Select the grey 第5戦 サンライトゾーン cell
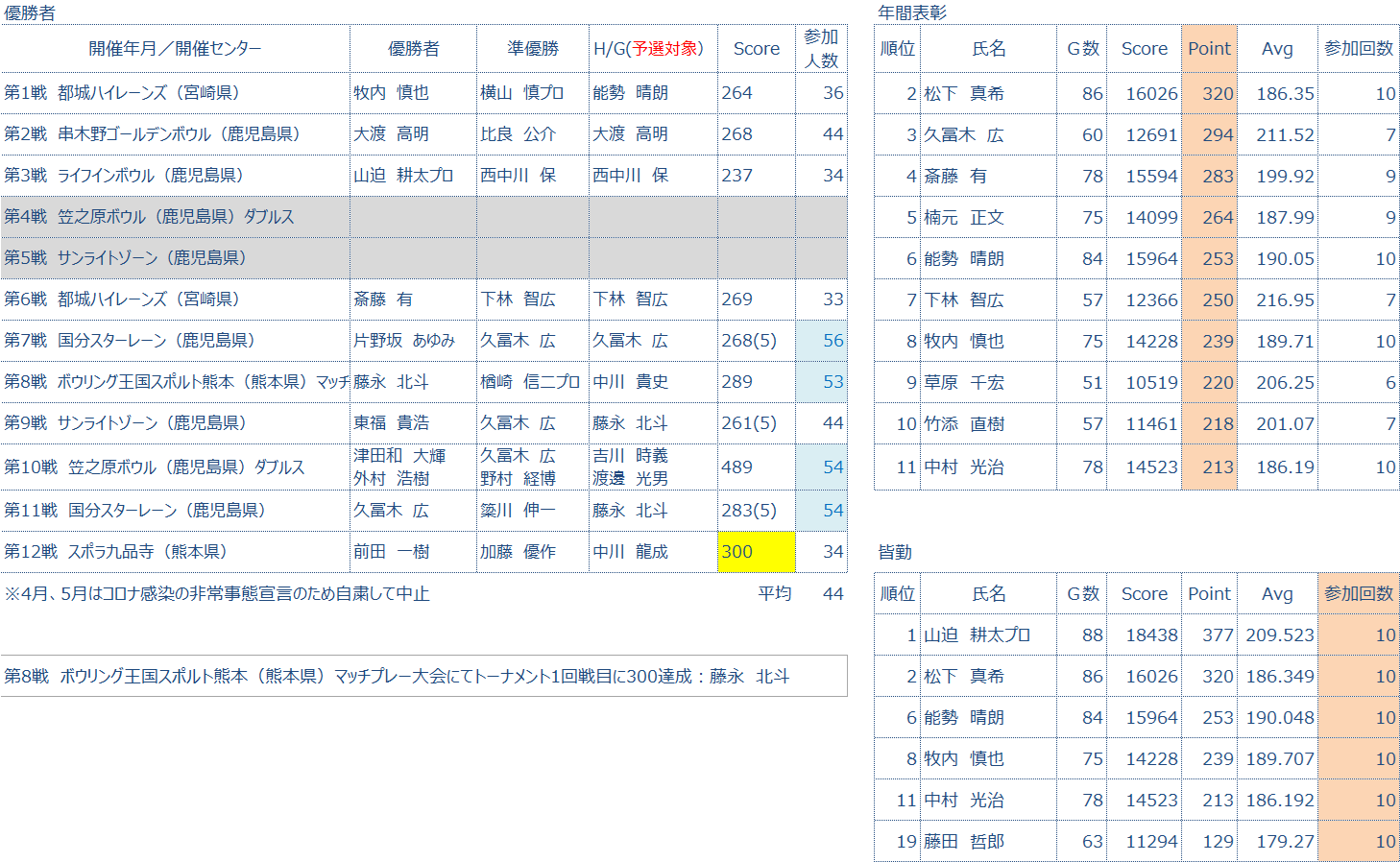1400x862 pixels. click(175, 258)
